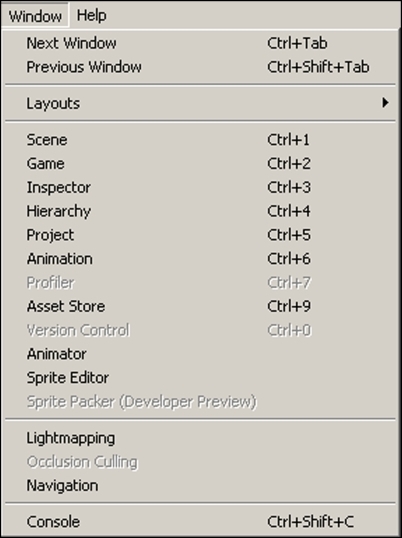Click the disabled Version Control entry
The image size is (402, 538).
(x=200, y=330)
